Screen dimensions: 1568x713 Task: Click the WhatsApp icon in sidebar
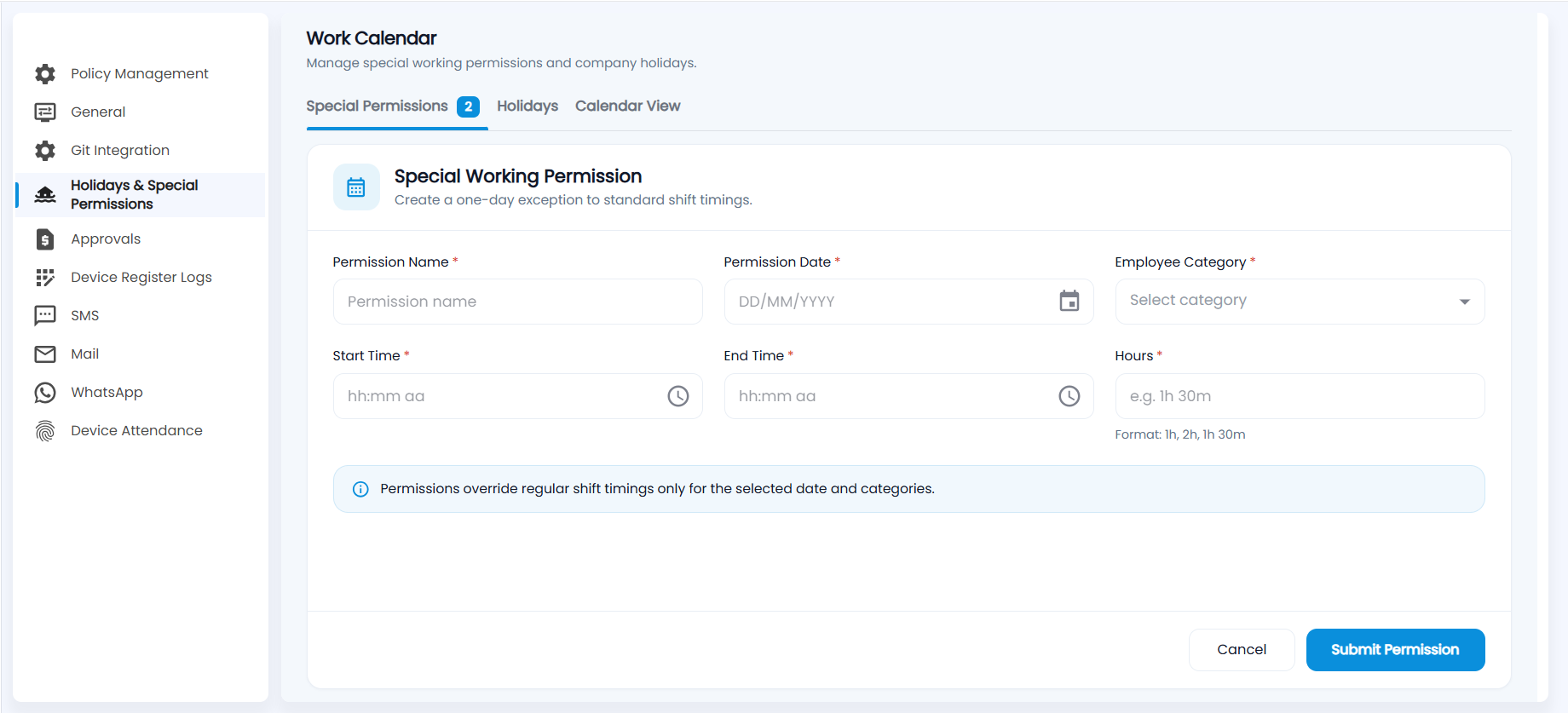coord(45,393)
